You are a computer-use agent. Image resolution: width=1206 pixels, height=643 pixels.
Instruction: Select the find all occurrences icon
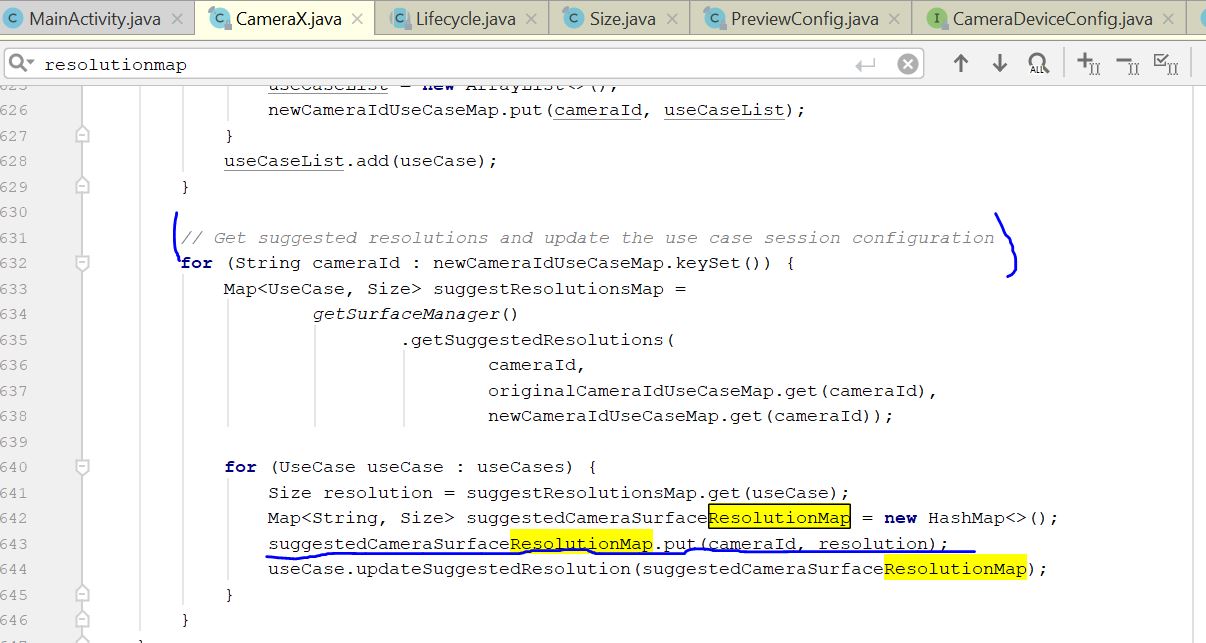pos(1039,62)
